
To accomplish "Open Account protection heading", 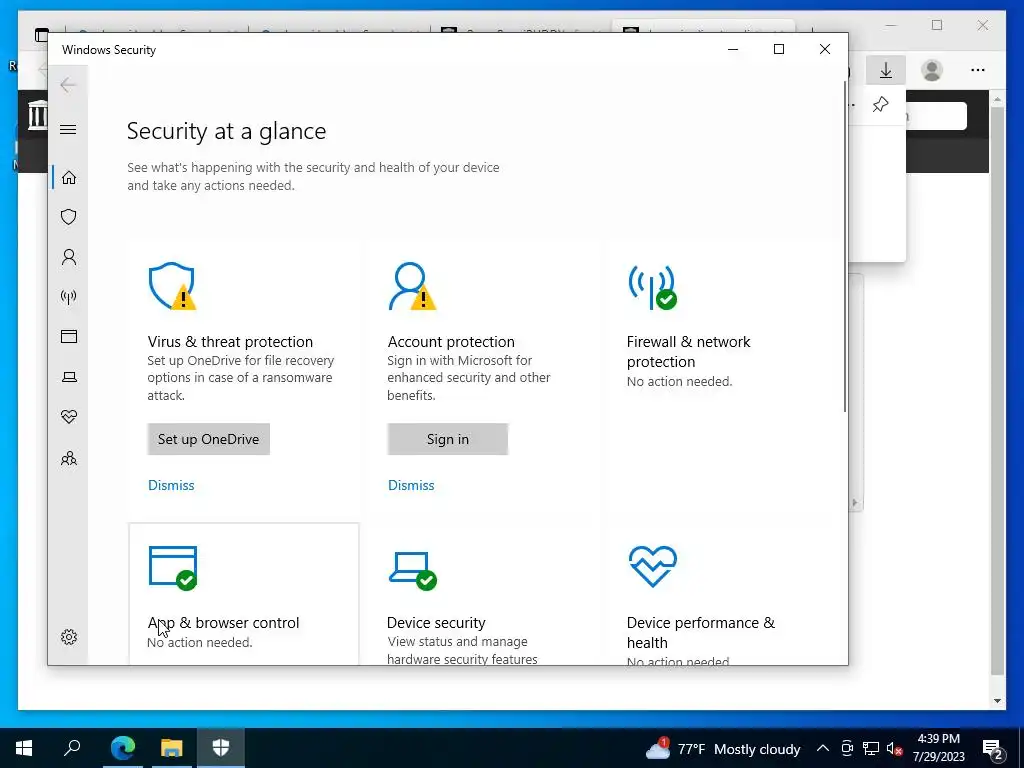I will (x=451, y=342).
